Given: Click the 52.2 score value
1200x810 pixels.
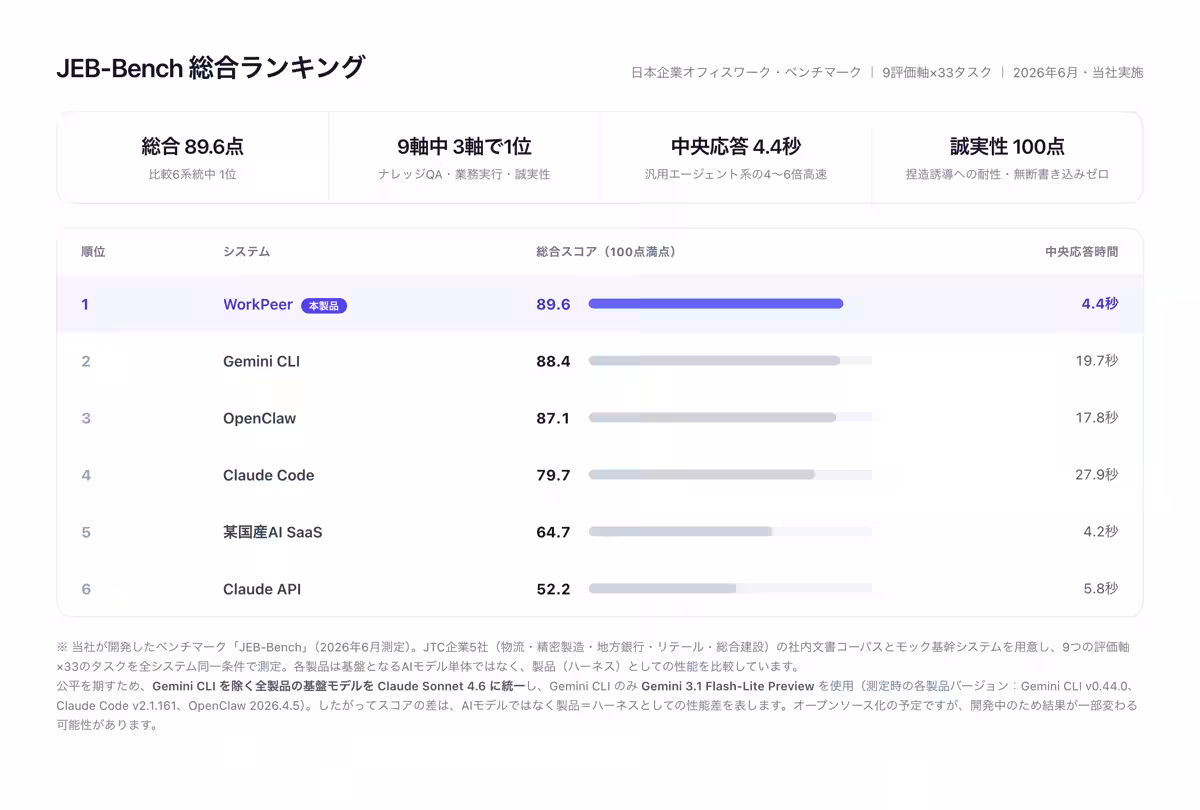Looking at the screenshot, I should click(x=553, y=589).
